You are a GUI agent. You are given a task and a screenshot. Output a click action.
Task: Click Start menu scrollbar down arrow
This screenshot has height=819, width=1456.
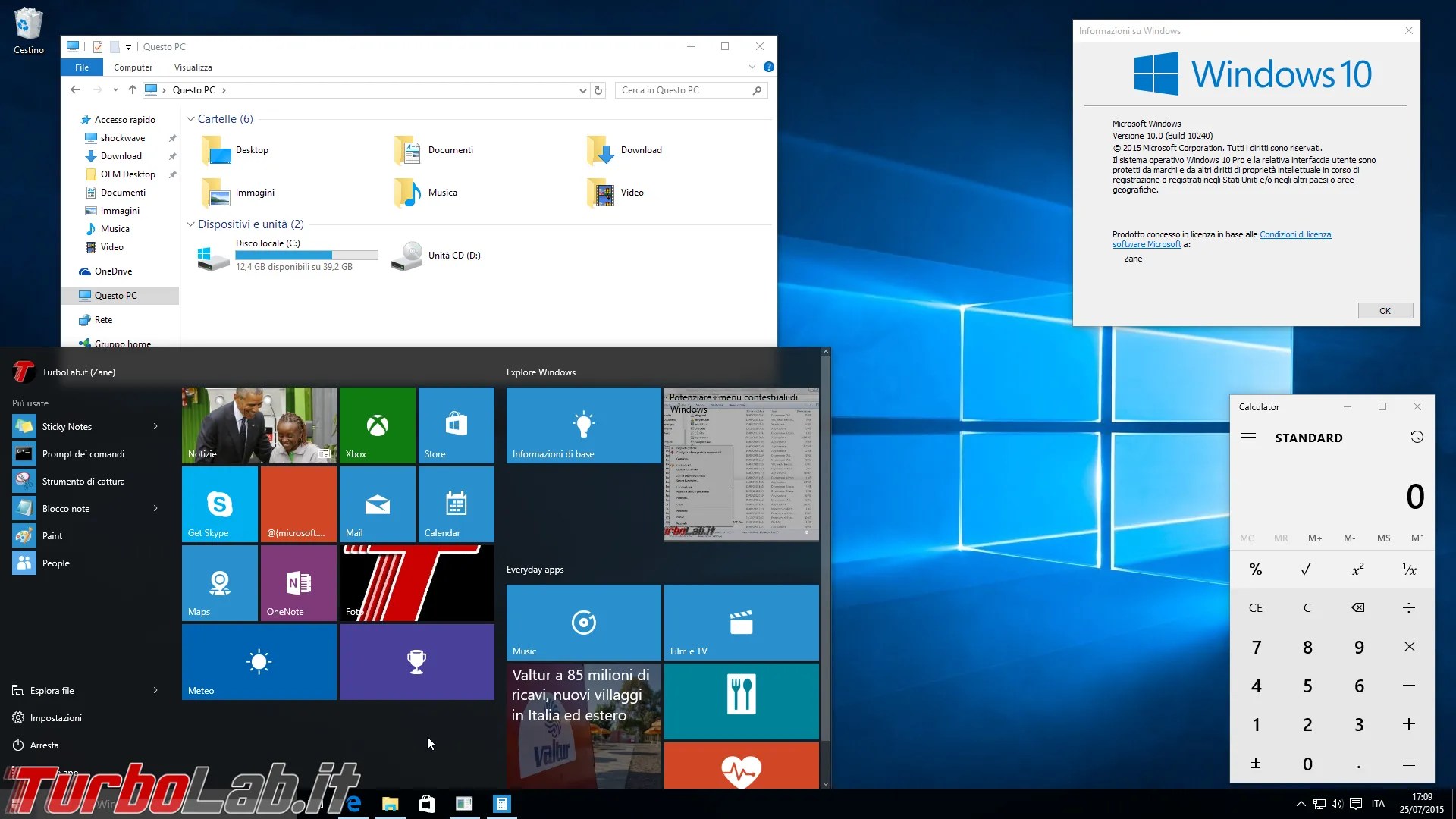click(x=826, y=783)
